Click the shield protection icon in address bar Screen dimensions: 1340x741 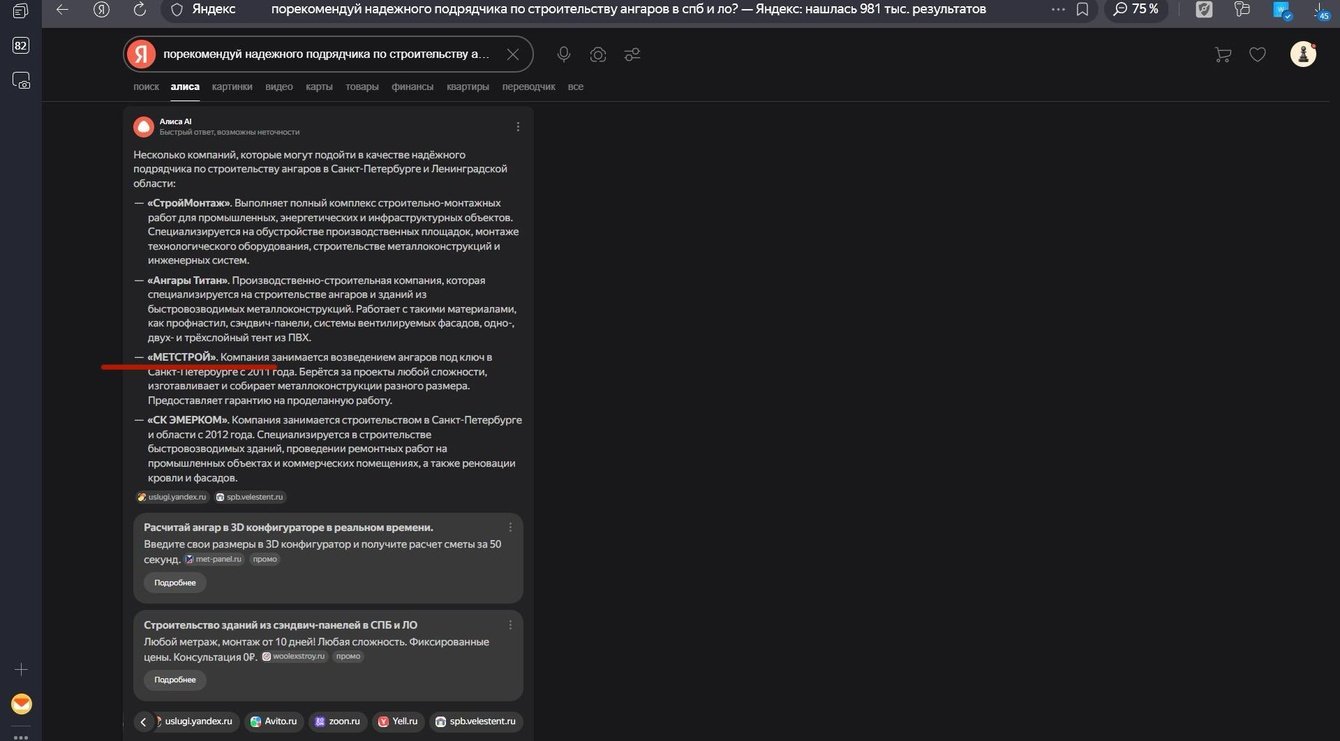[177, 9]
